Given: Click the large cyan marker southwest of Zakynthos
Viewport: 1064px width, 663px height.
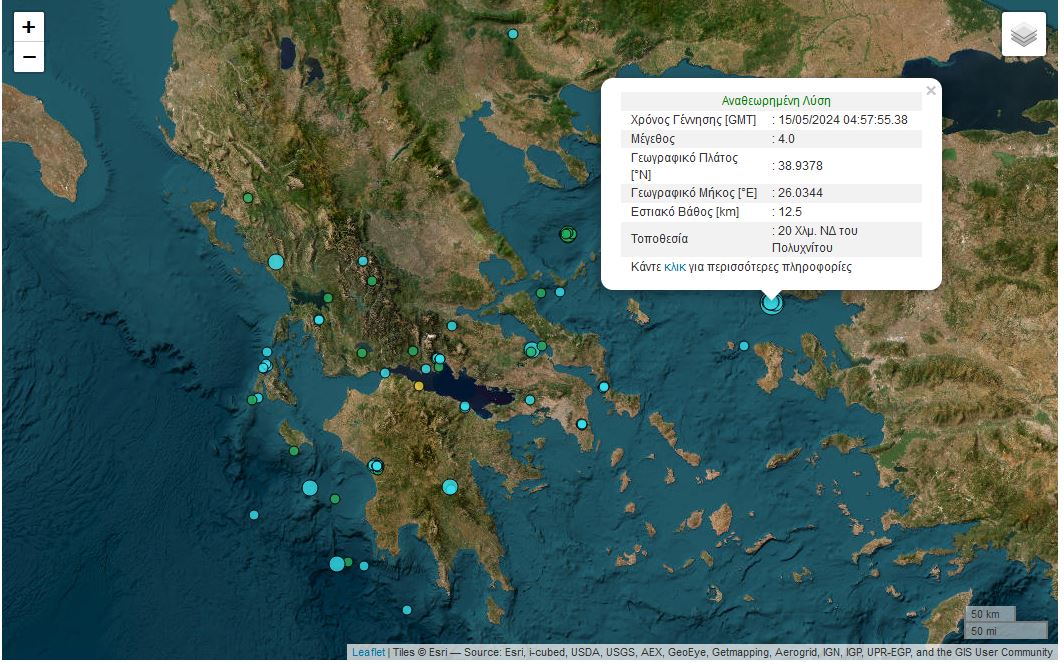Looking at the screenshot, I should click(x=310, y=488).
